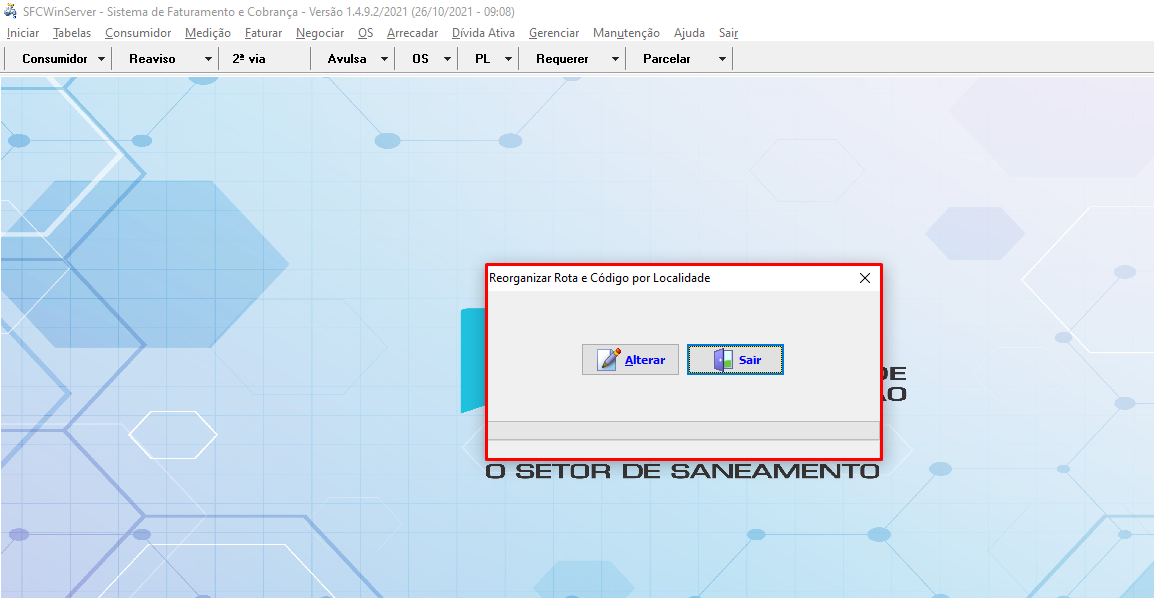
Task: Open the Gerenciar menu
Action: pyautogui.click(x=554, y=33)
